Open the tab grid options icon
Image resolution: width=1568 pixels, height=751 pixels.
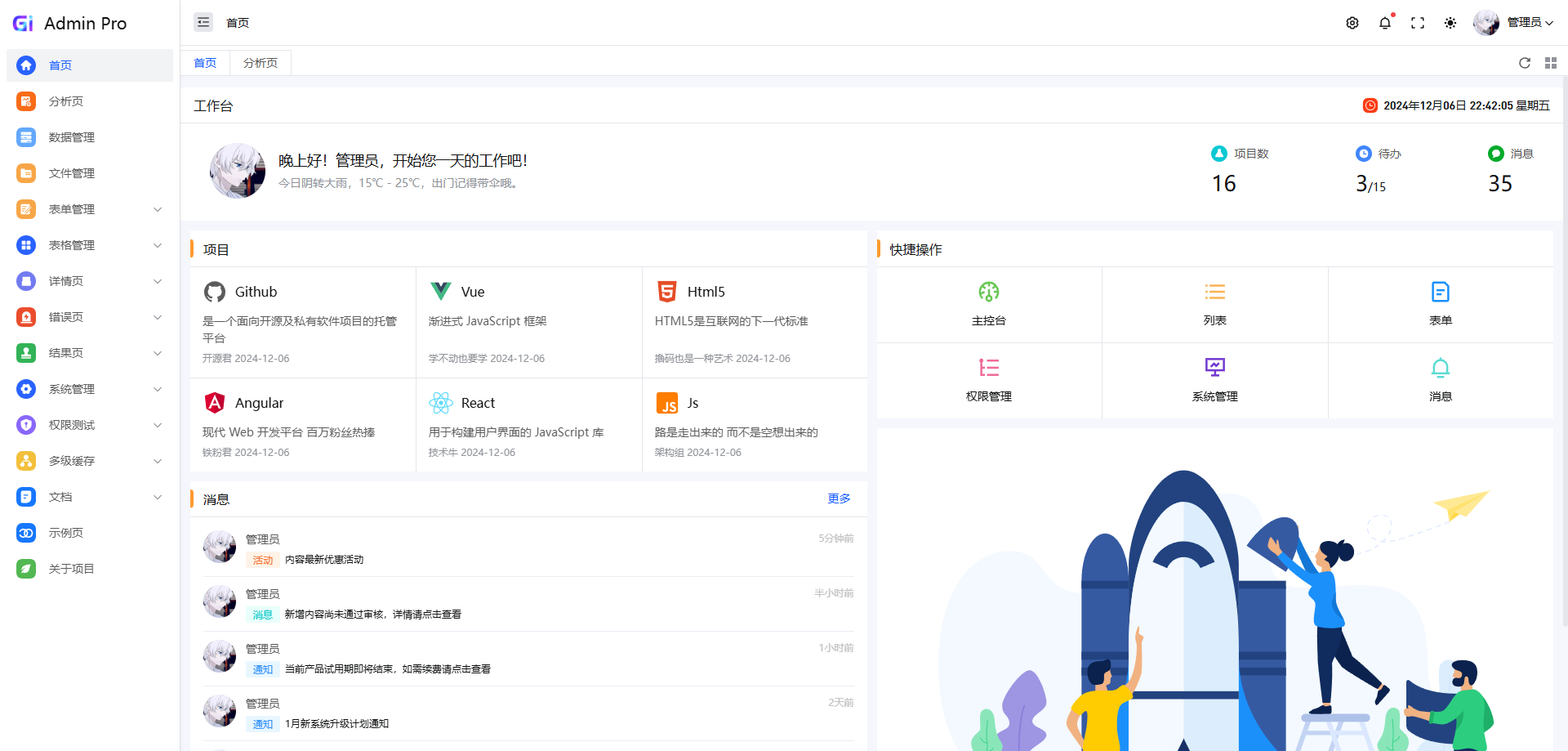[1551, 63]
